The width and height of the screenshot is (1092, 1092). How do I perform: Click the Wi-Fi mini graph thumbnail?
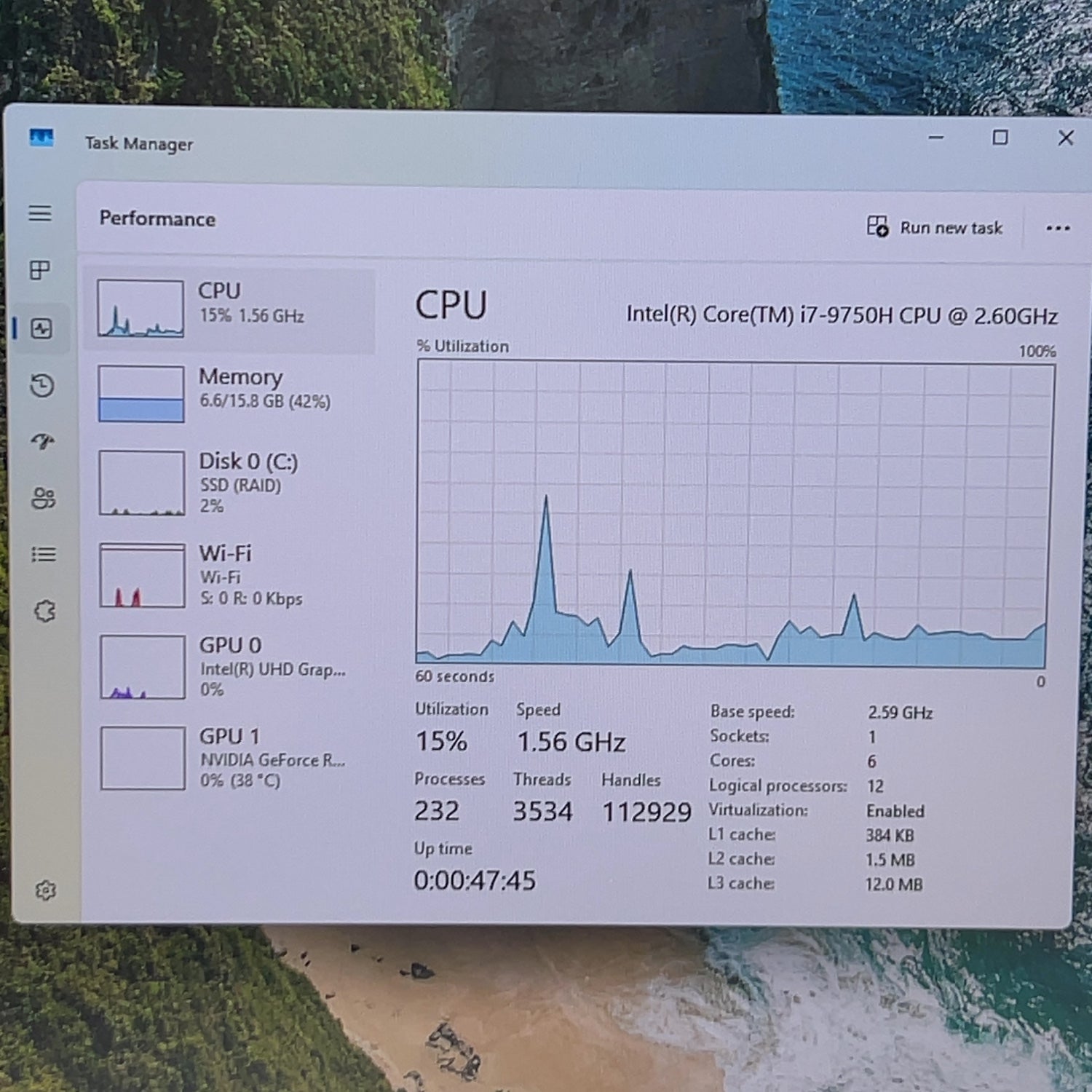(142, 575)
